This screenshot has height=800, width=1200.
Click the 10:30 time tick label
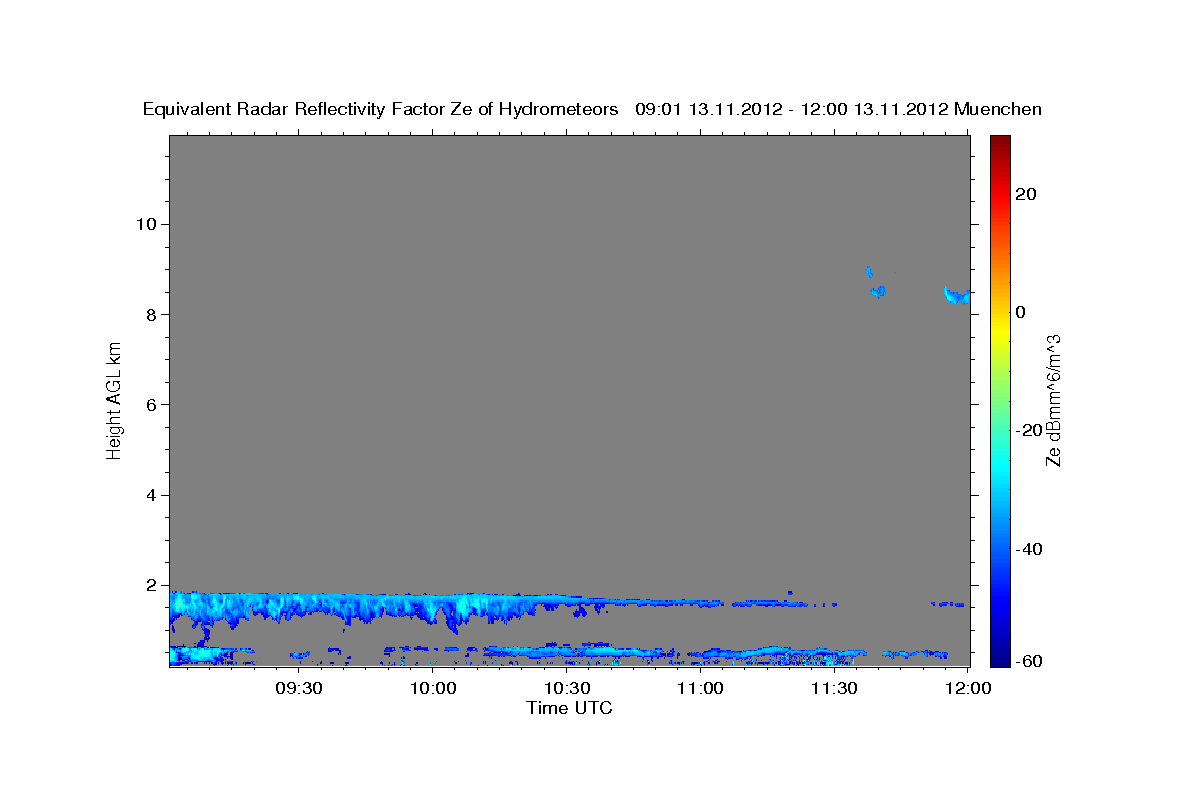coord(566,688)
